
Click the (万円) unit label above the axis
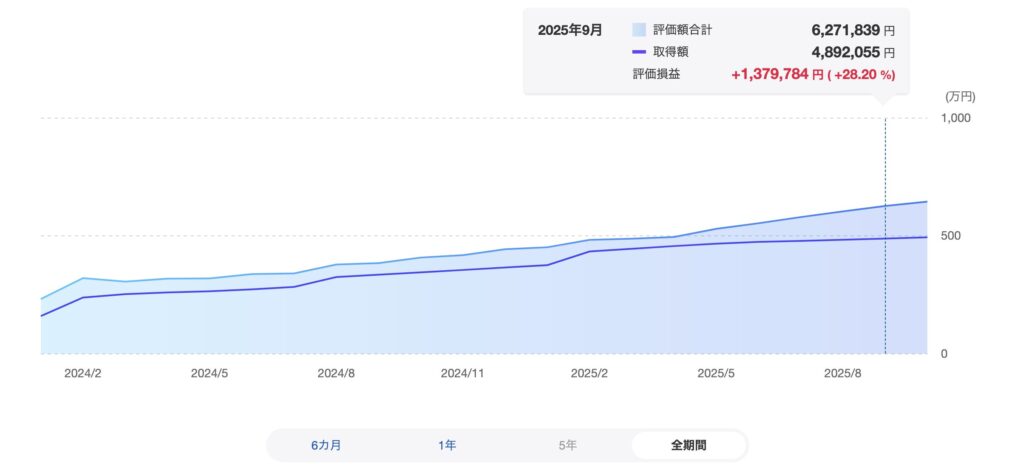[x=959, y=97]
